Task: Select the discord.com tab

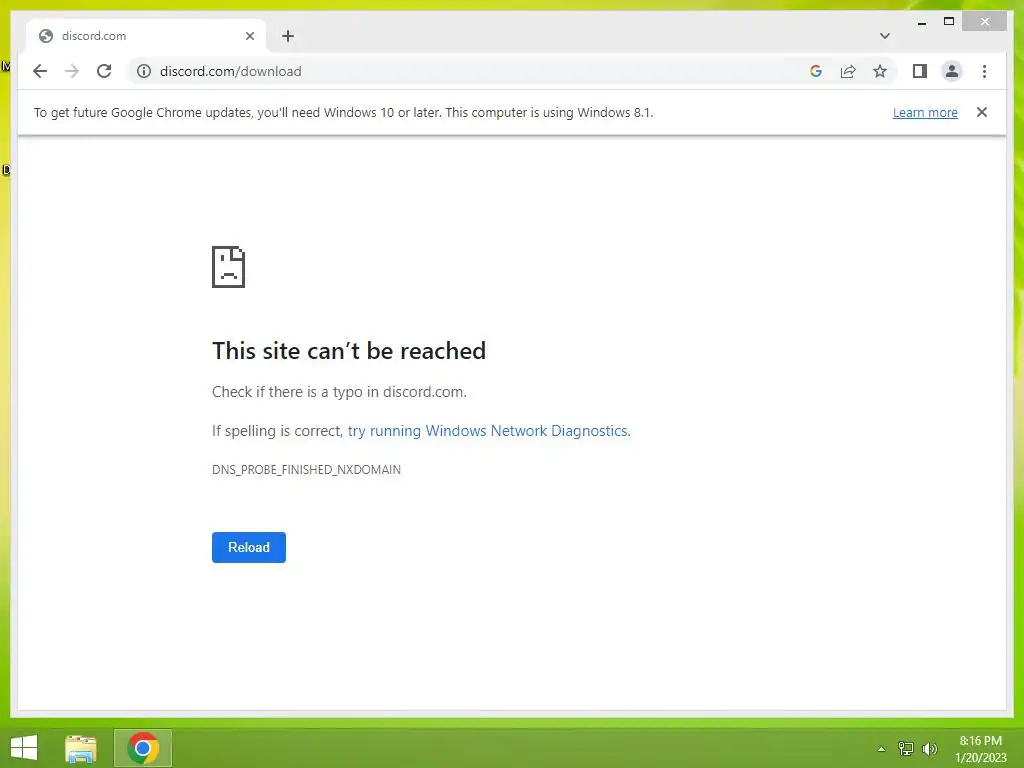Action: point(146,36)
